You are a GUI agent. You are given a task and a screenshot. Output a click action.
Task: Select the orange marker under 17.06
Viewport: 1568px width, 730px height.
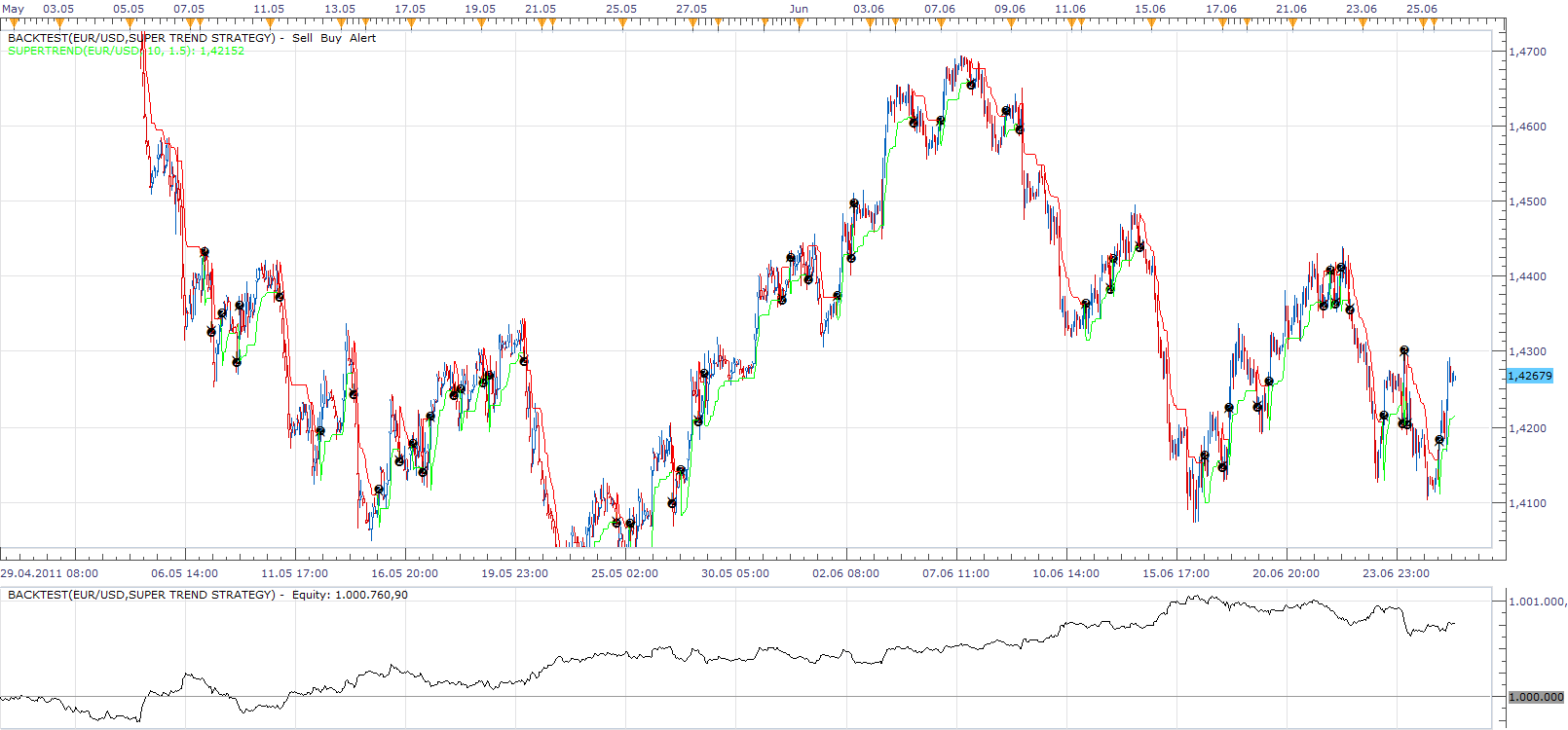click(x=1221, y=23)
